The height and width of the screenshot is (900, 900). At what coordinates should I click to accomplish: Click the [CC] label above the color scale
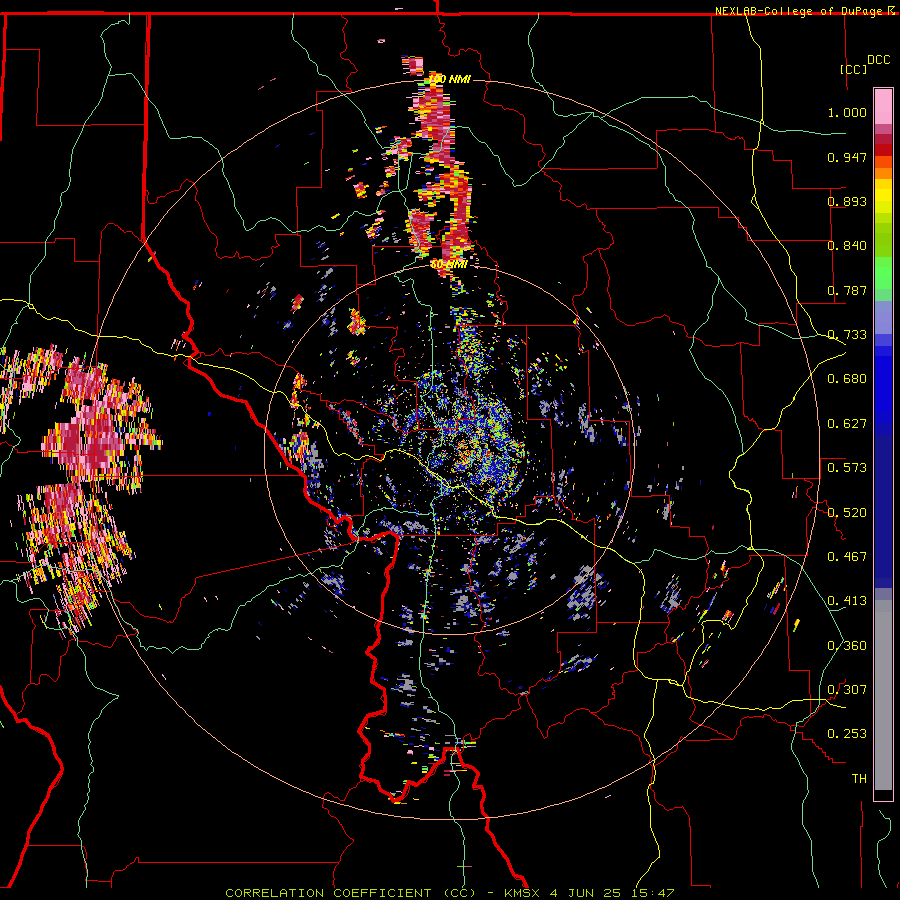click(853, 69)
